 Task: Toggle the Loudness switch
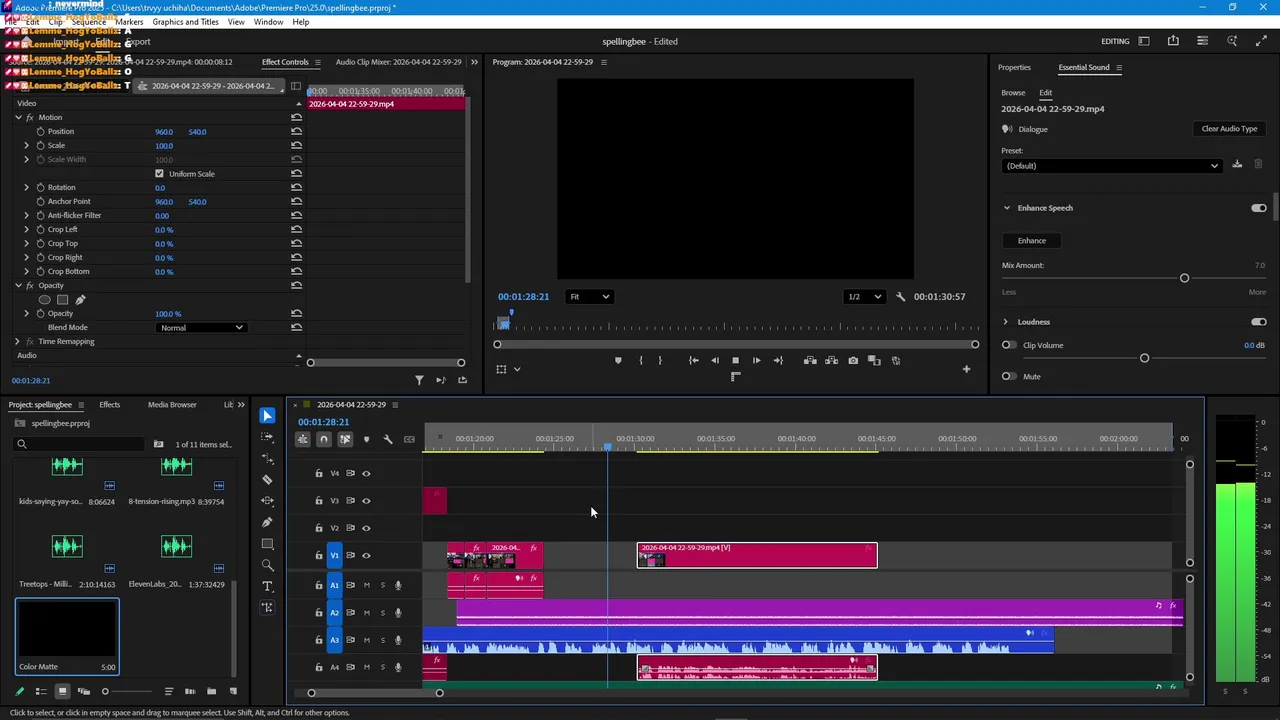tap(1258, 322)
